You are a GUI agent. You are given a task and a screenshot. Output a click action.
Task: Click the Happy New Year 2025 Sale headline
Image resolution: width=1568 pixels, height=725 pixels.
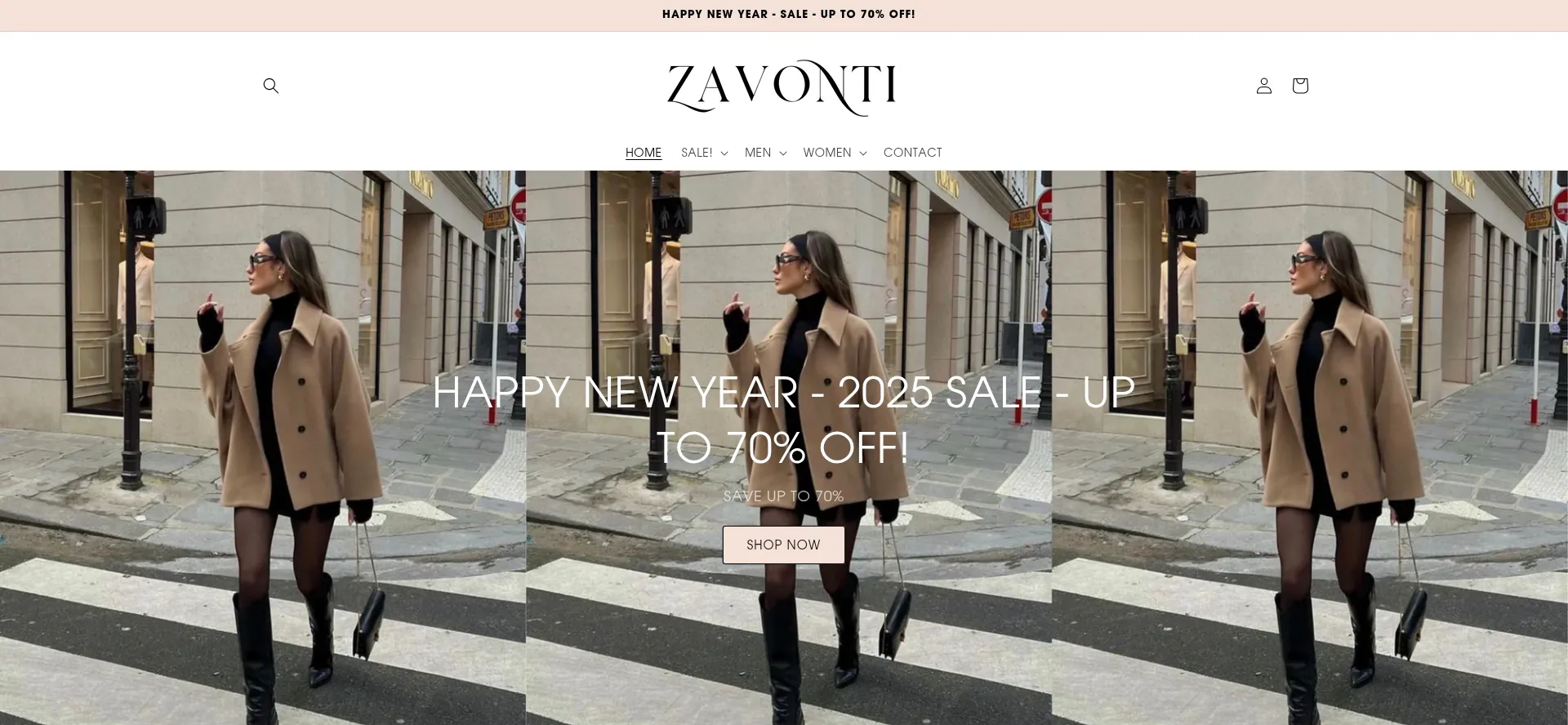click(783, 420)
